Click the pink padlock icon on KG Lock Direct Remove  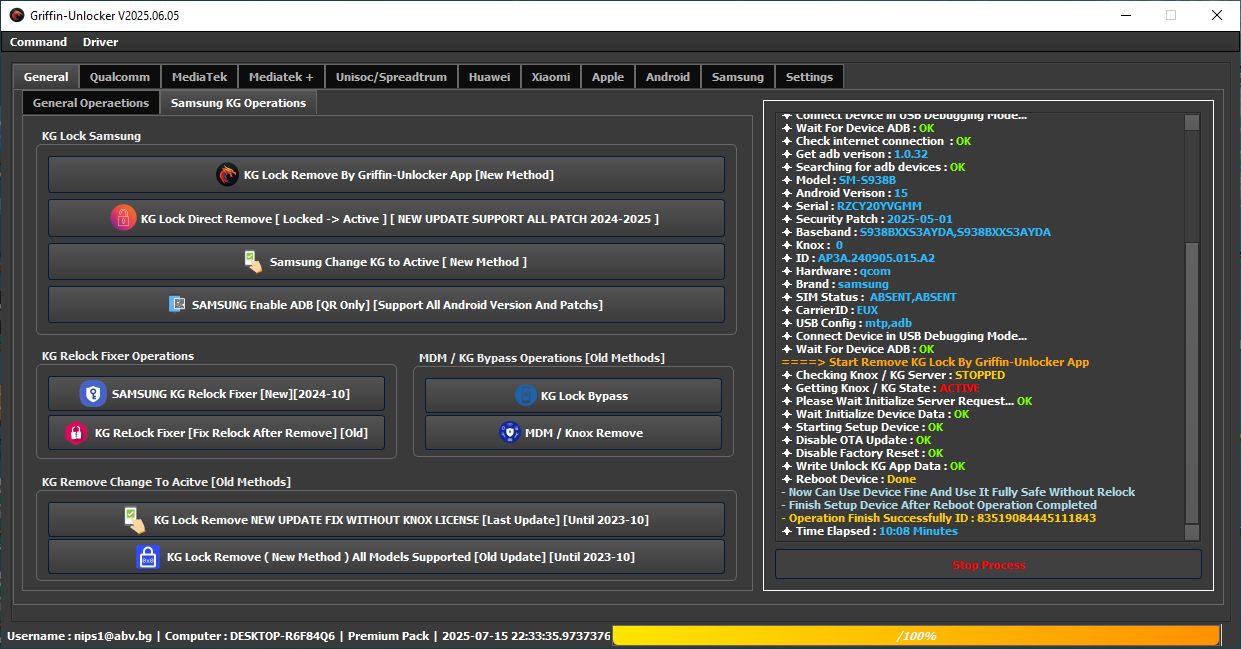pyautogui.click(x=123, y=218)
